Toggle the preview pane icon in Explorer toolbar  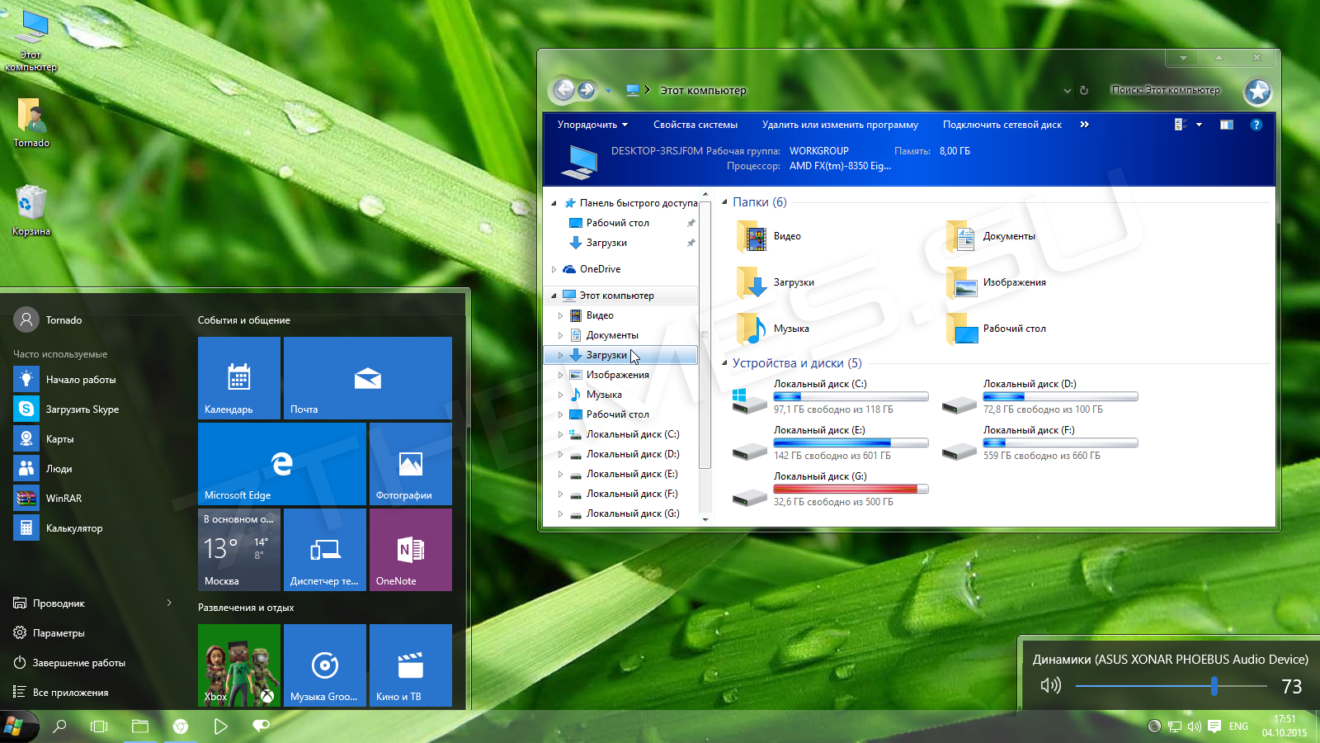tap(1226, 123)
